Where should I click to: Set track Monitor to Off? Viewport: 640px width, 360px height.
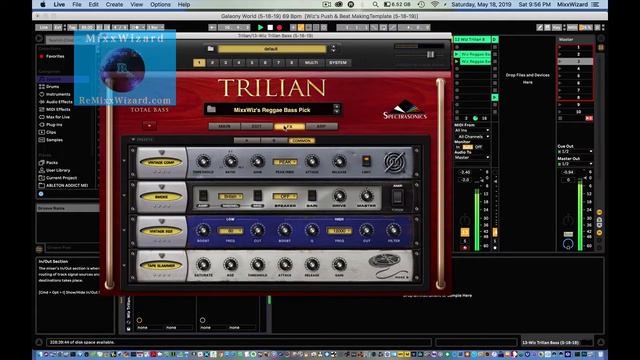tap(478, 147)
